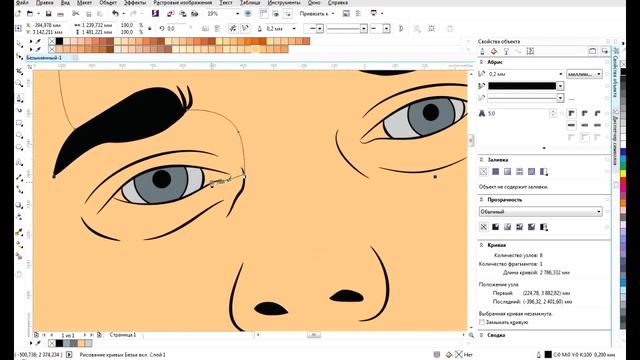Click the rotation angle field showing 0,0
This screenshot has width=640, height=360.
(177, 29)
